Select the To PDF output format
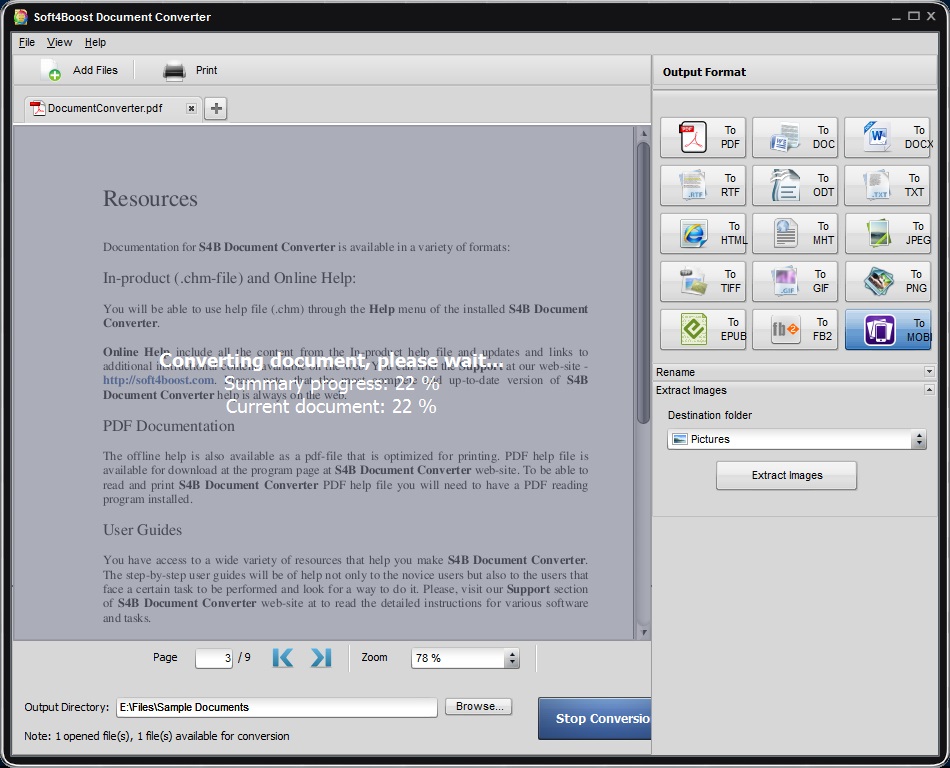Screen dimensions: 950x768 702,137
